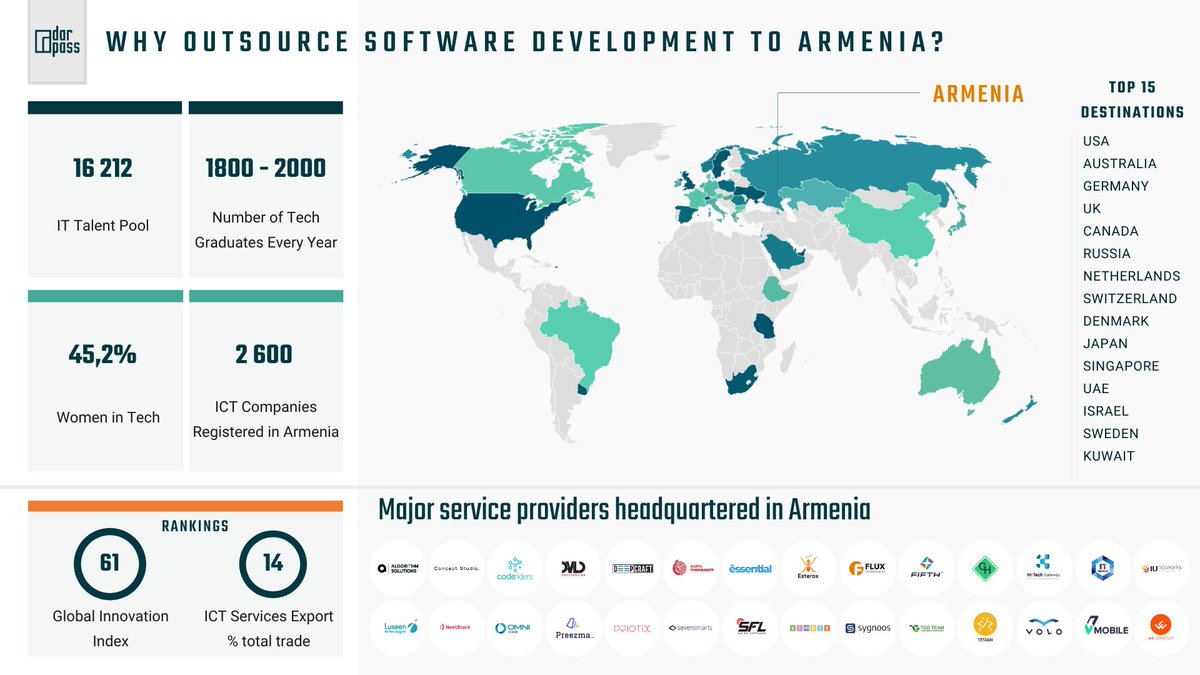Select the Coderiders logo
This screenshot has height=675, width=1200.
click(516, 568)
